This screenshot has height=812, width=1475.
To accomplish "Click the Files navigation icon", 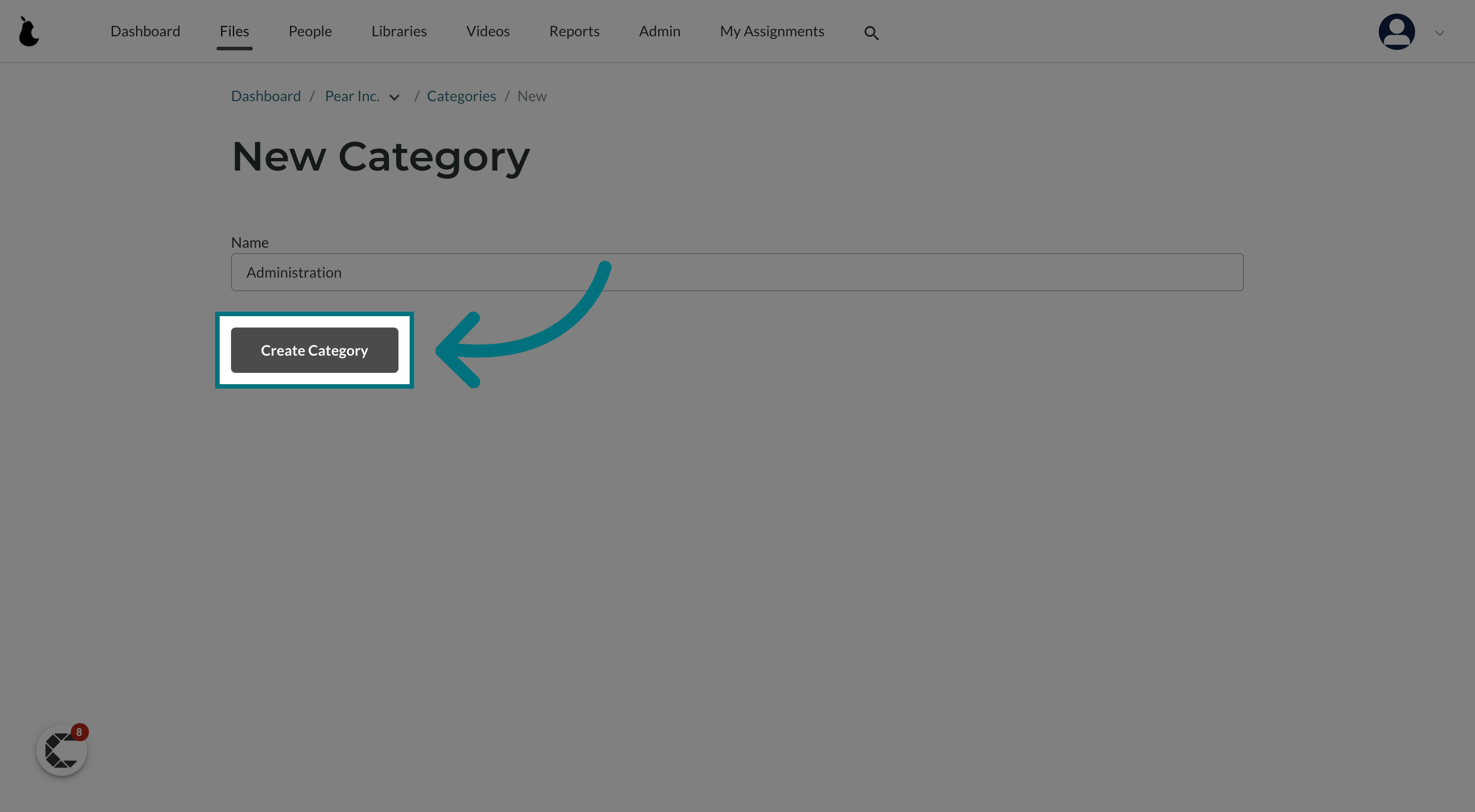I will (234, 31).
